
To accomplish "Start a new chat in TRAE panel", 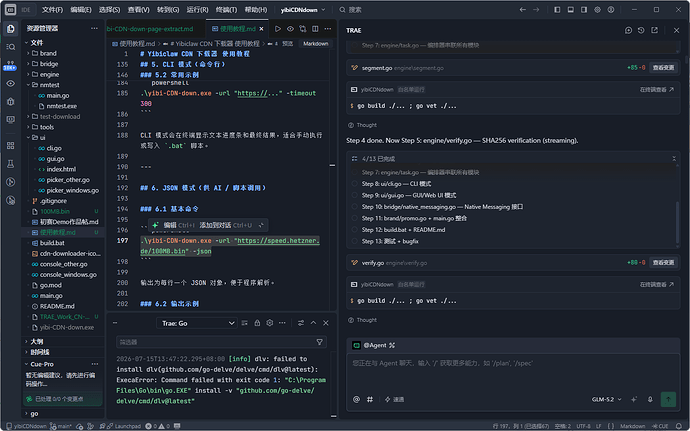I will click(x=628, y=30).
